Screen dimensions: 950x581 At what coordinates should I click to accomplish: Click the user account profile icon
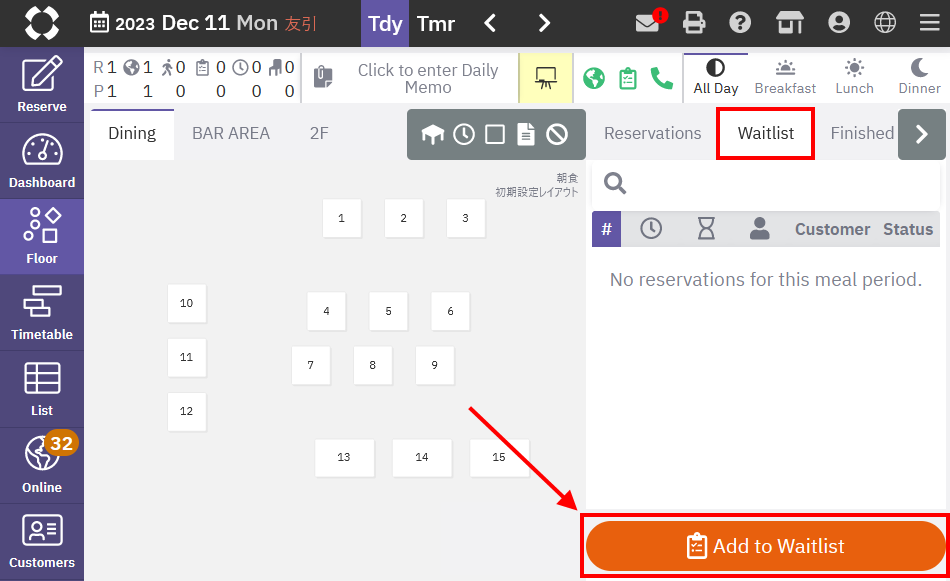coord(838,23)
